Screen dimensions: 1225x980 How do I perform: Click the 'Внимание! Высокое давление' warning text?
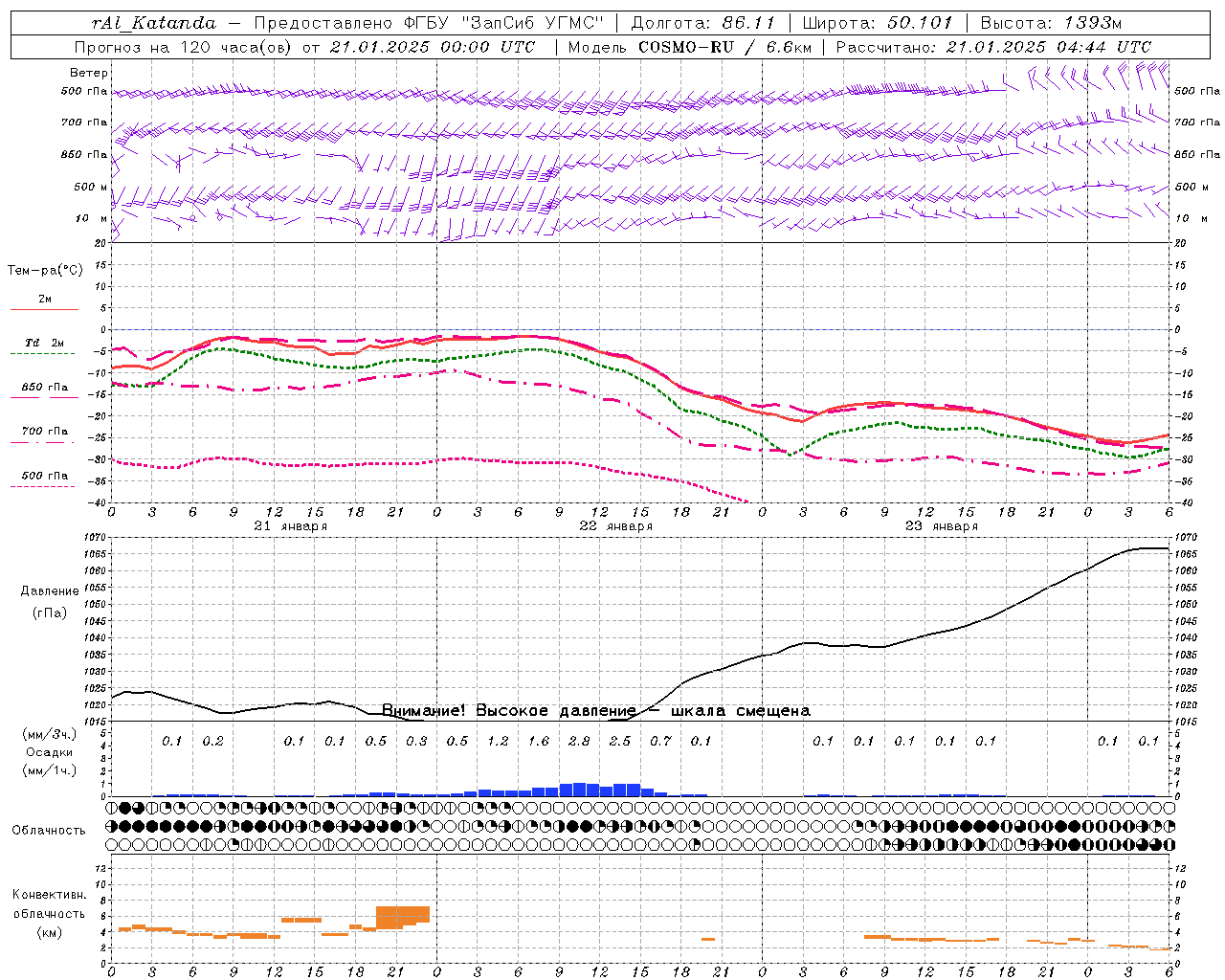(x=509, y=710)
